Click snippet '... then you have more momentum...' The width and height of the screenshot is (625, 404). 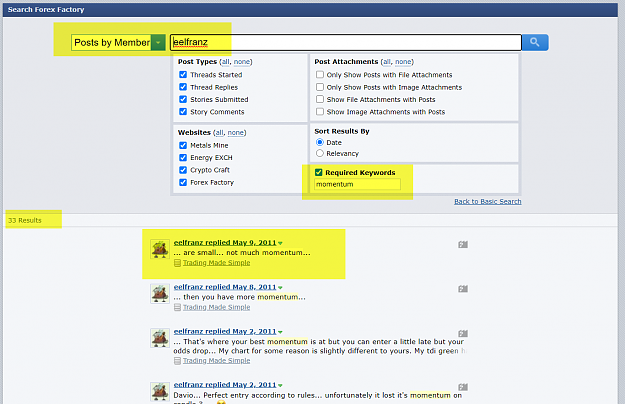pyautogui.click(x=240, y=297)
